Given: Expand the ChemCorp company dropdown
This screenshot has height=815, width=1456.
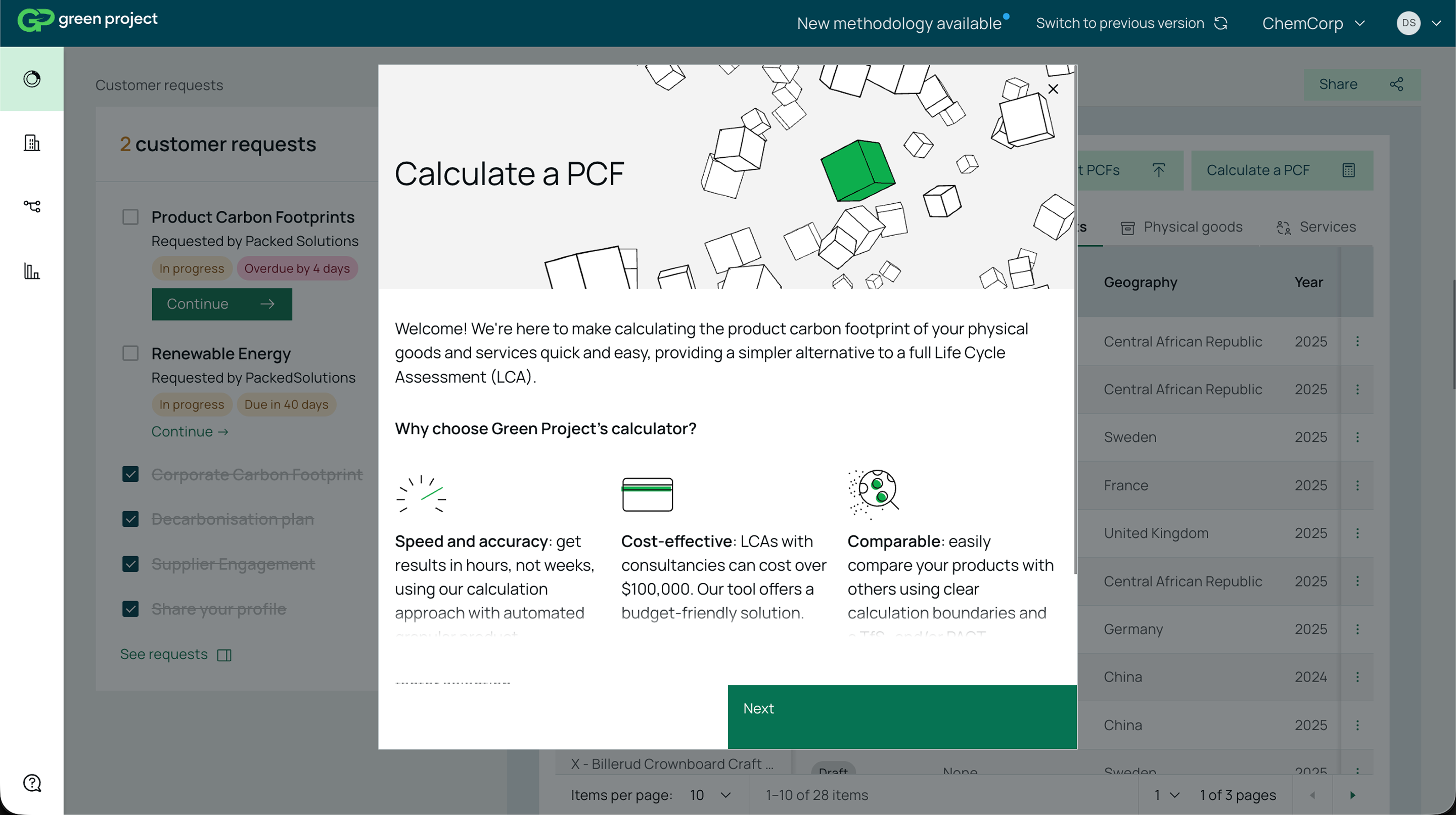Looking at the screenshot, I should coord(1313,23).
